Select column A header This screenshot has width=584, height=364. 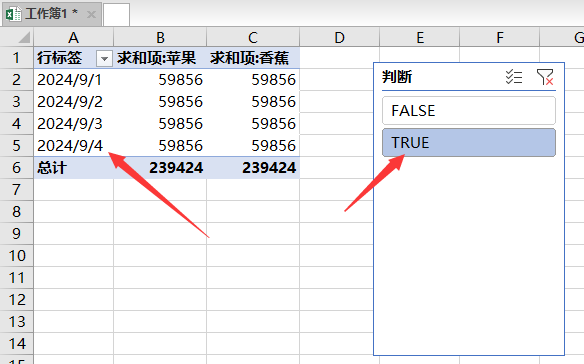tap(73, 37)
